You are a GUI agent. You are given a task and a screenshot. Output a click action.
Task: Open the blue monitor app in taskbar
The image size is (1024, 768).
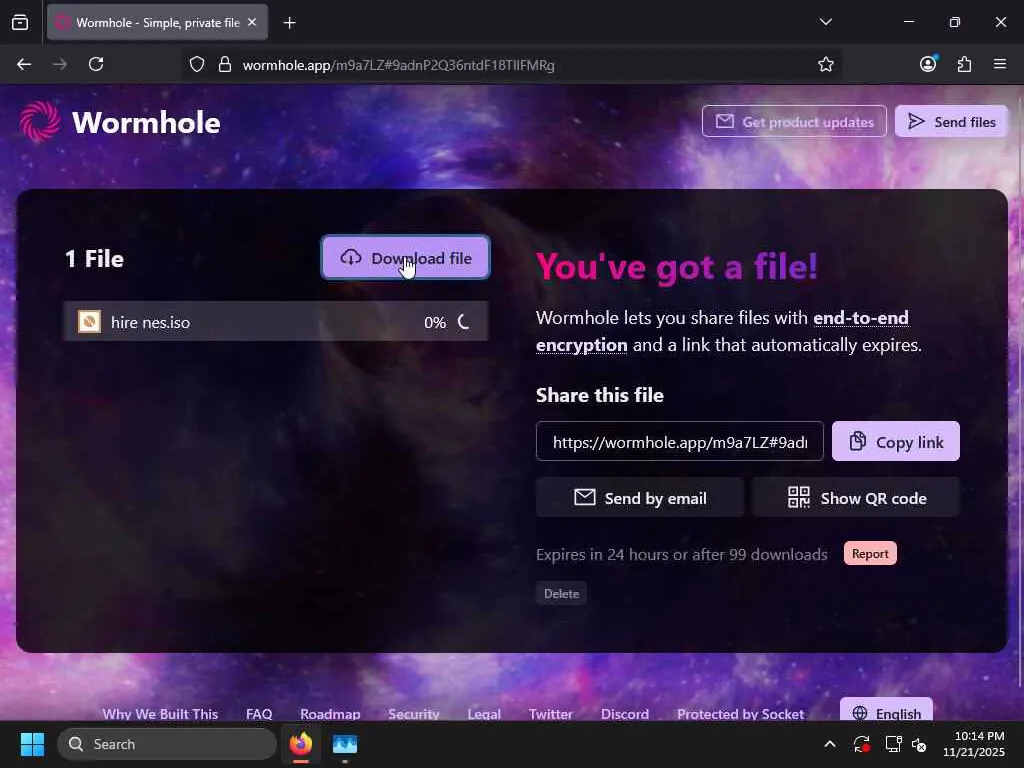coord(345,744)
